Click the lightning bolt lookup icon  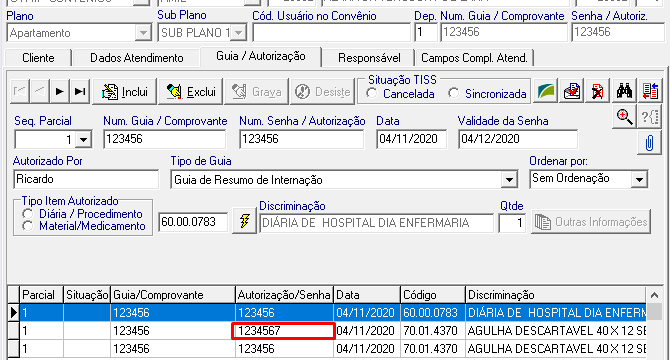pos(244,221)
